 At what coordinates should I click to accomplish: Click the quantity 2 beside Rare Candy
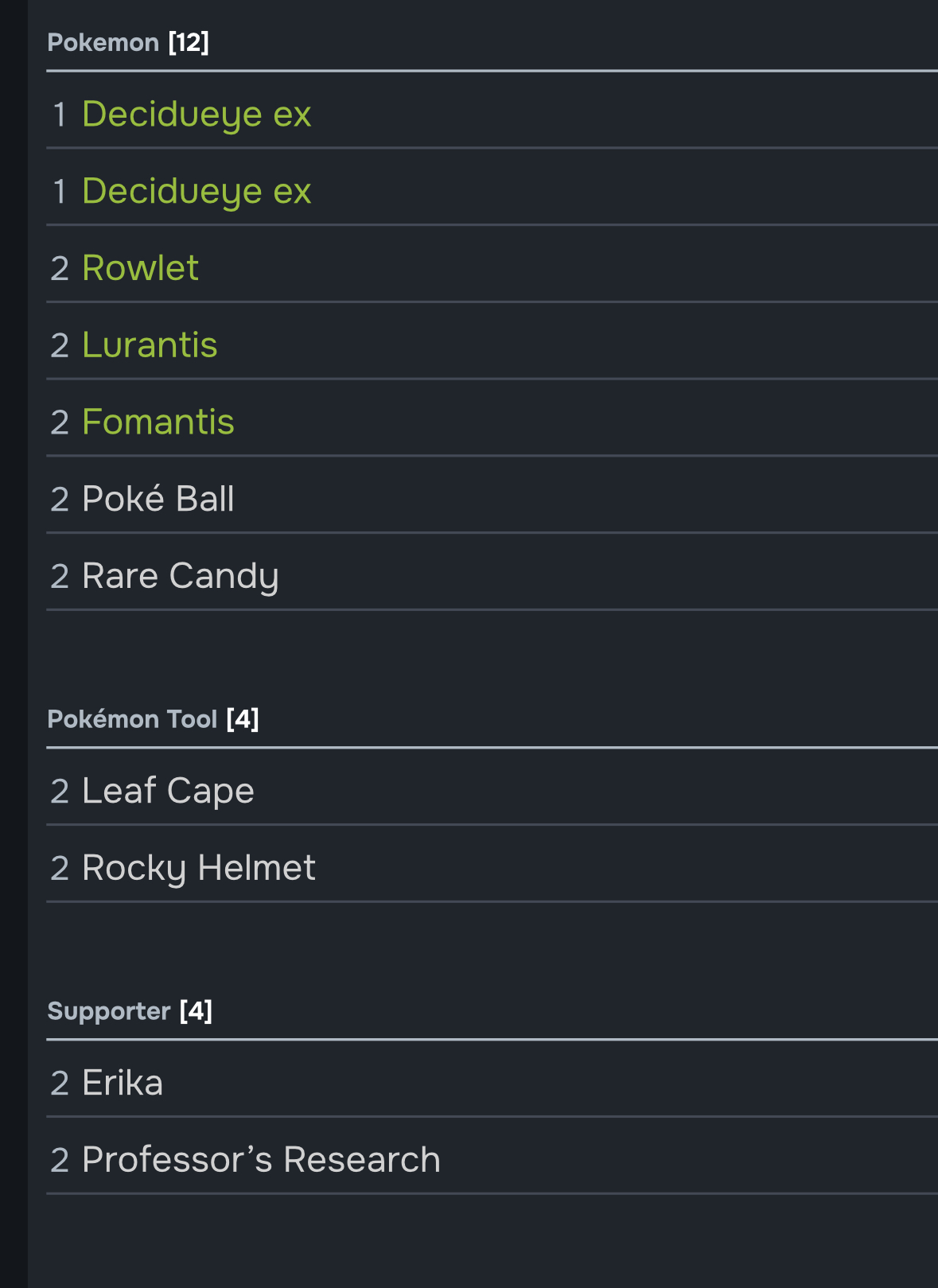tap(60, 577)
